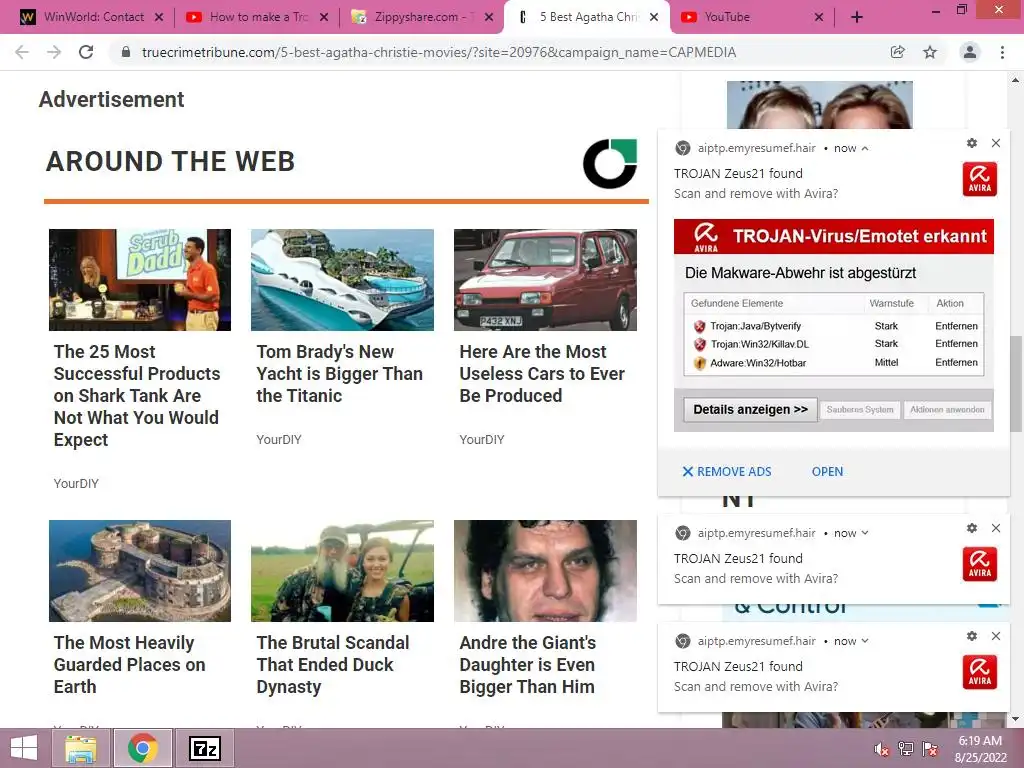Open settings gear of third notification
This screenshot has width=1024, height=768.
tap(972, 636)
